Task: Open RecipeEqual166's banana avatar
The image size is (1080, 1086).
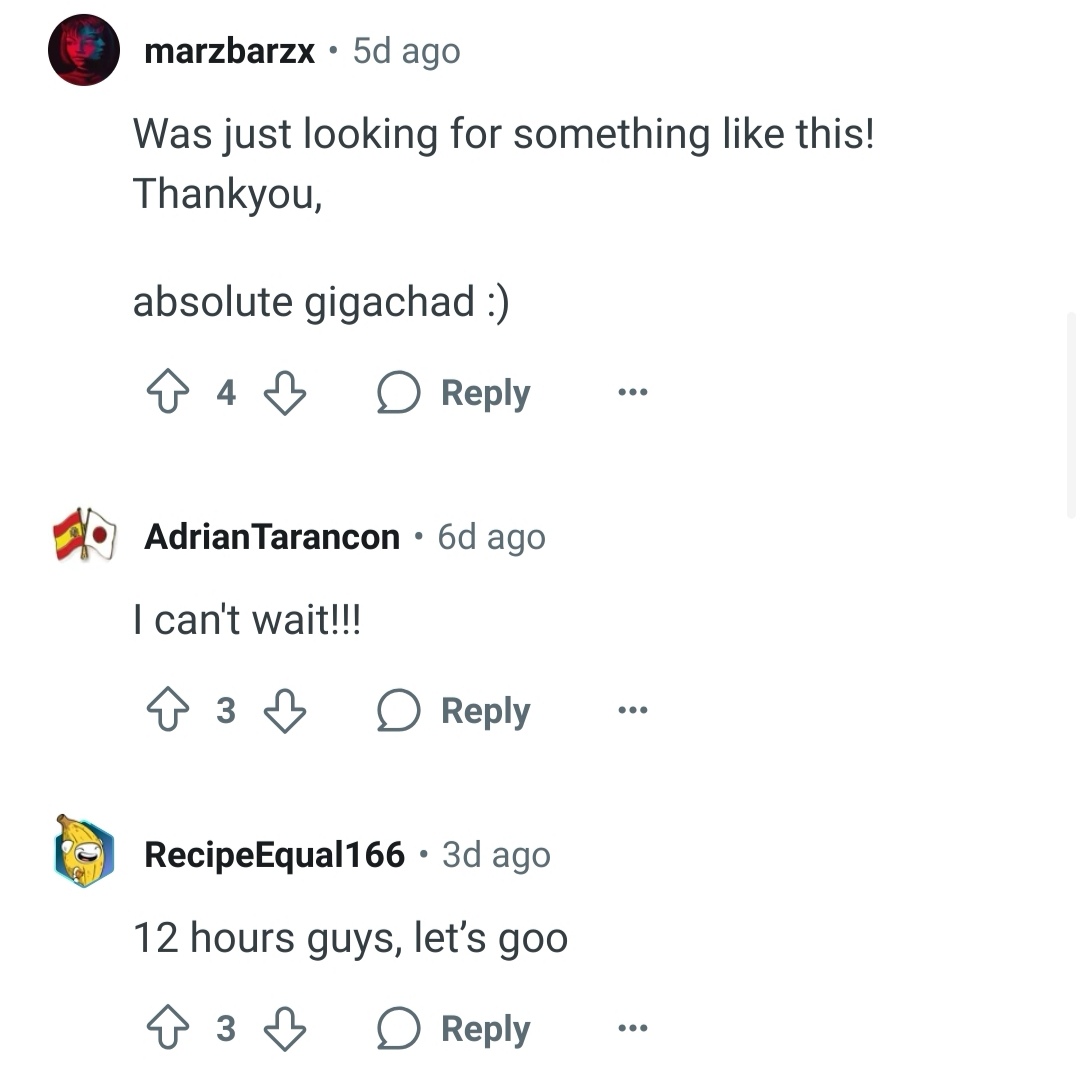Action: (x=84, y=851)
